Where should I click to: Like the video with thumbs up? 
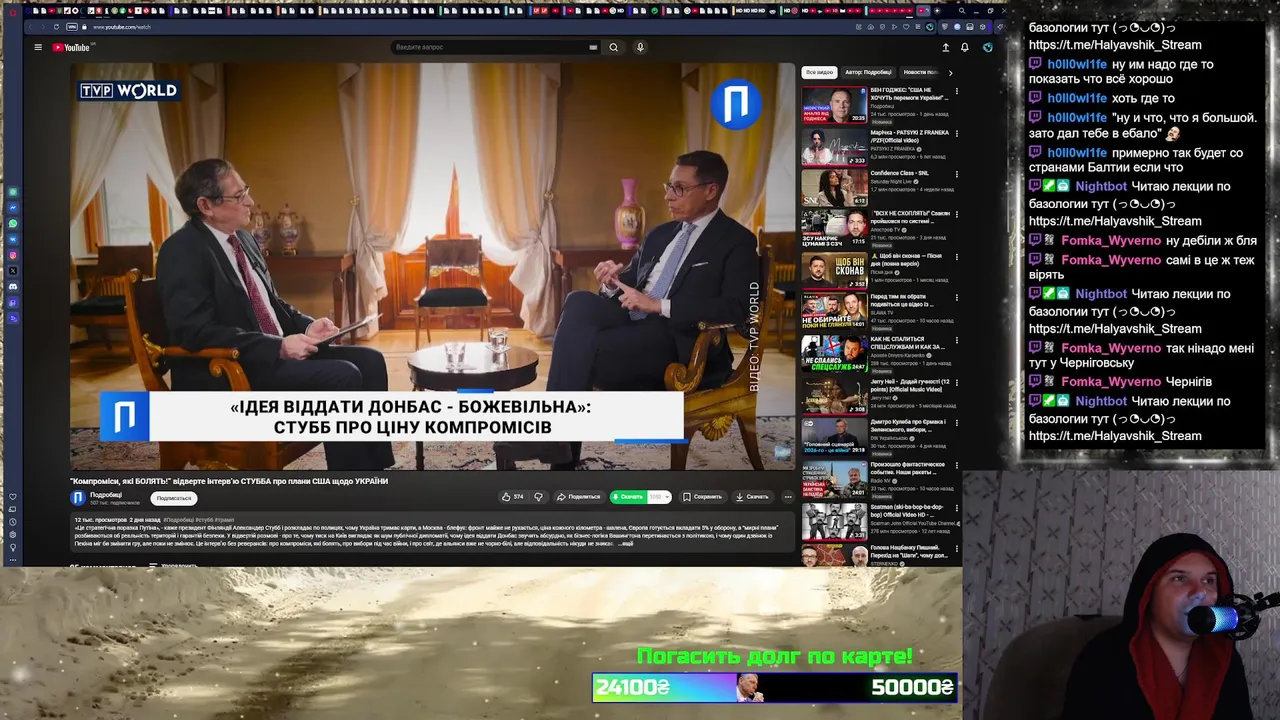pos(513,497)
